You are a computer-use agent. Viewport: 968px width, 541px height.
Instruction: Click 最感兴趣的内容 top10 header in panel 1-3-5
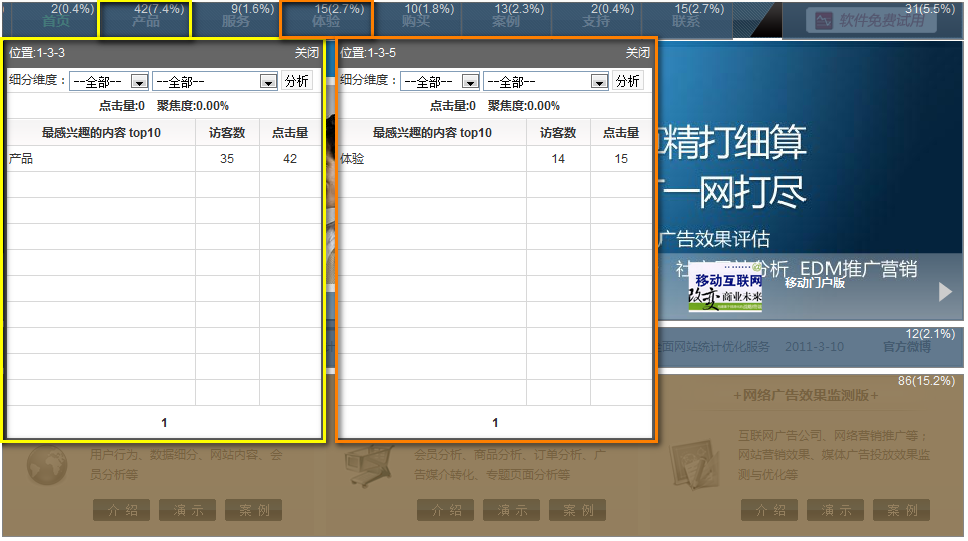432,133
